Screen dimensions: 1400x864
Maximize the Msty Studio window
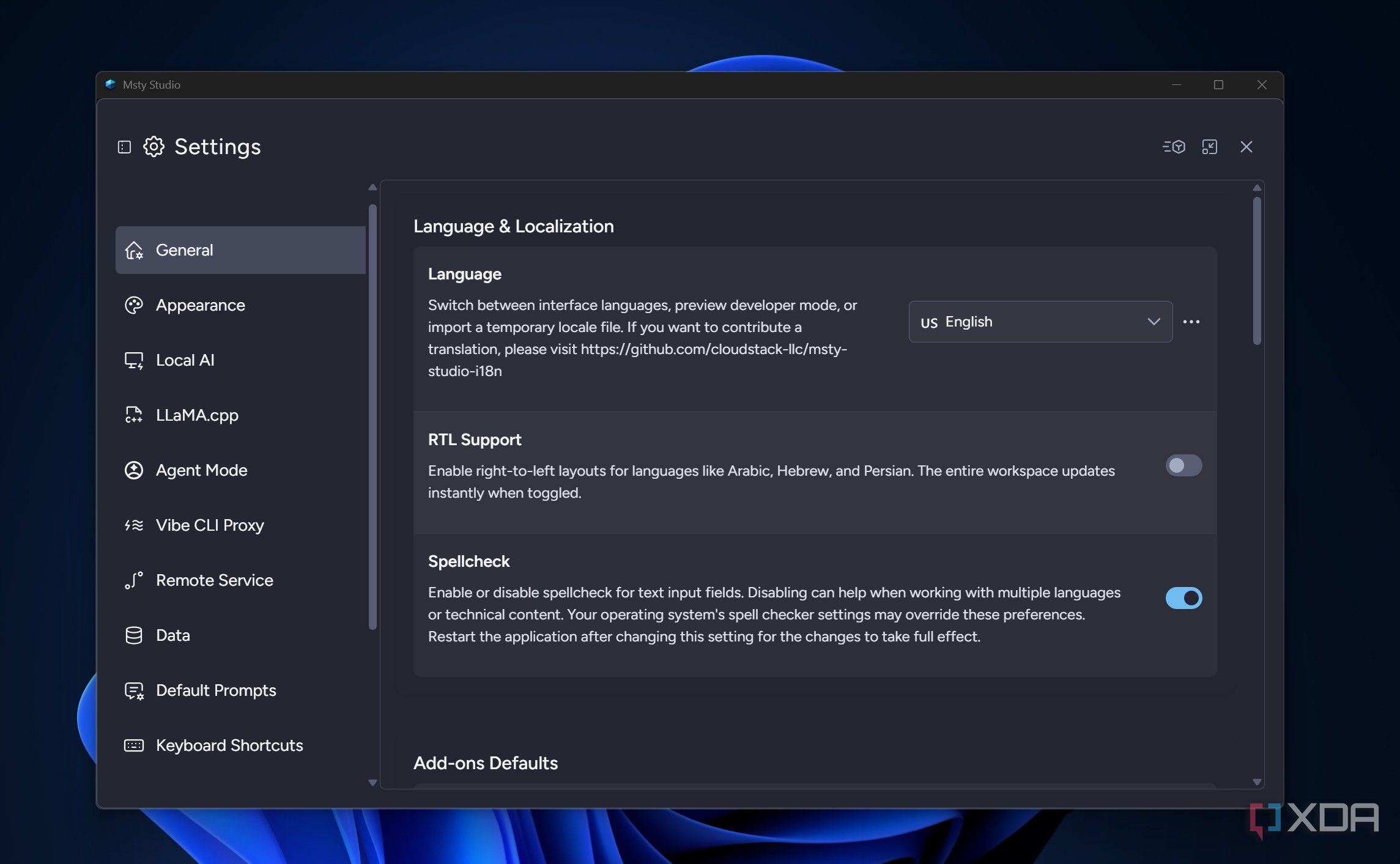pos(1218,84)
